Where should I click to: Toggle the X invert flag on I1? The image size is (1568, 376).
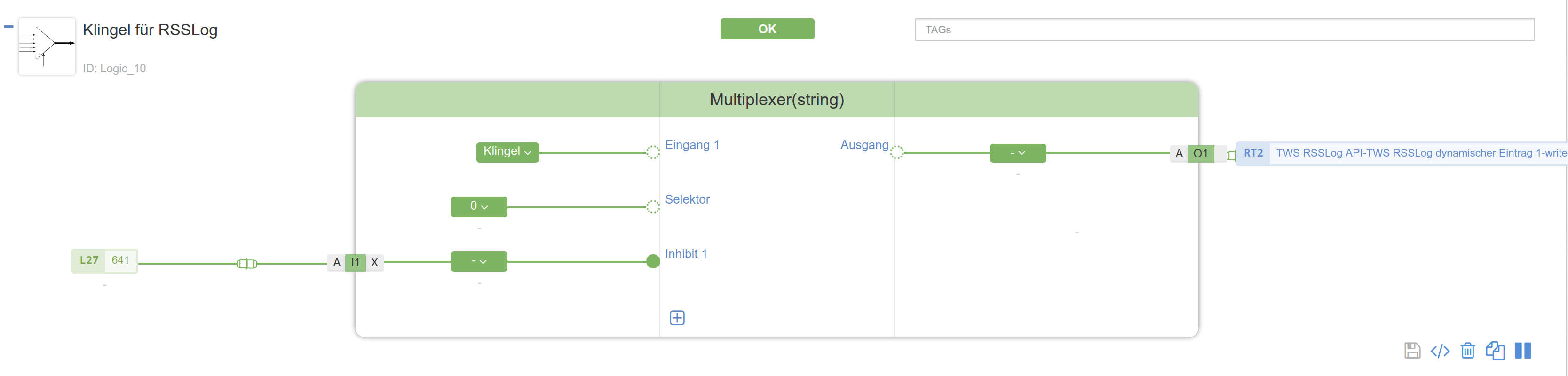[x=374, y=263]
